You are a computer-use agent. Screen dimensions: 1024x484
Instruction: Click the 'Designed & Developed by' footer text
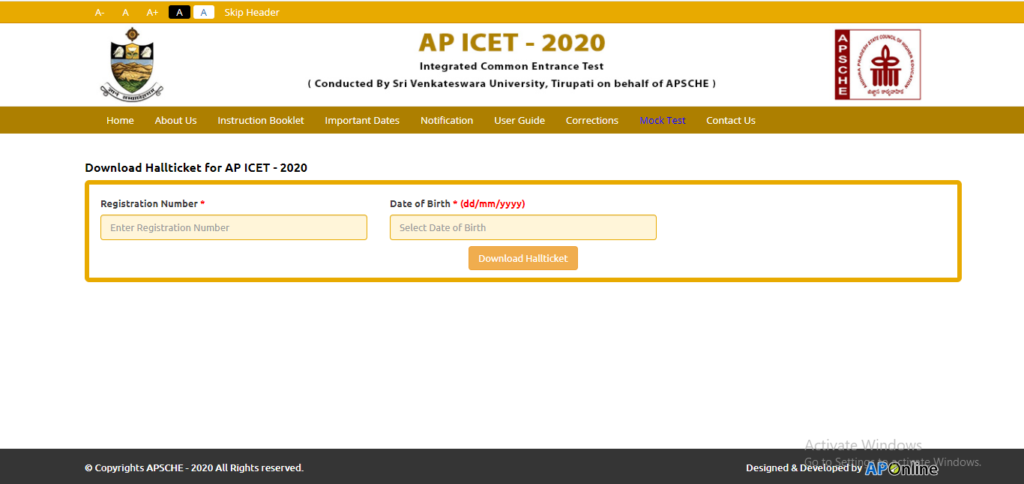pyautogui.click(x=804, y=468)
